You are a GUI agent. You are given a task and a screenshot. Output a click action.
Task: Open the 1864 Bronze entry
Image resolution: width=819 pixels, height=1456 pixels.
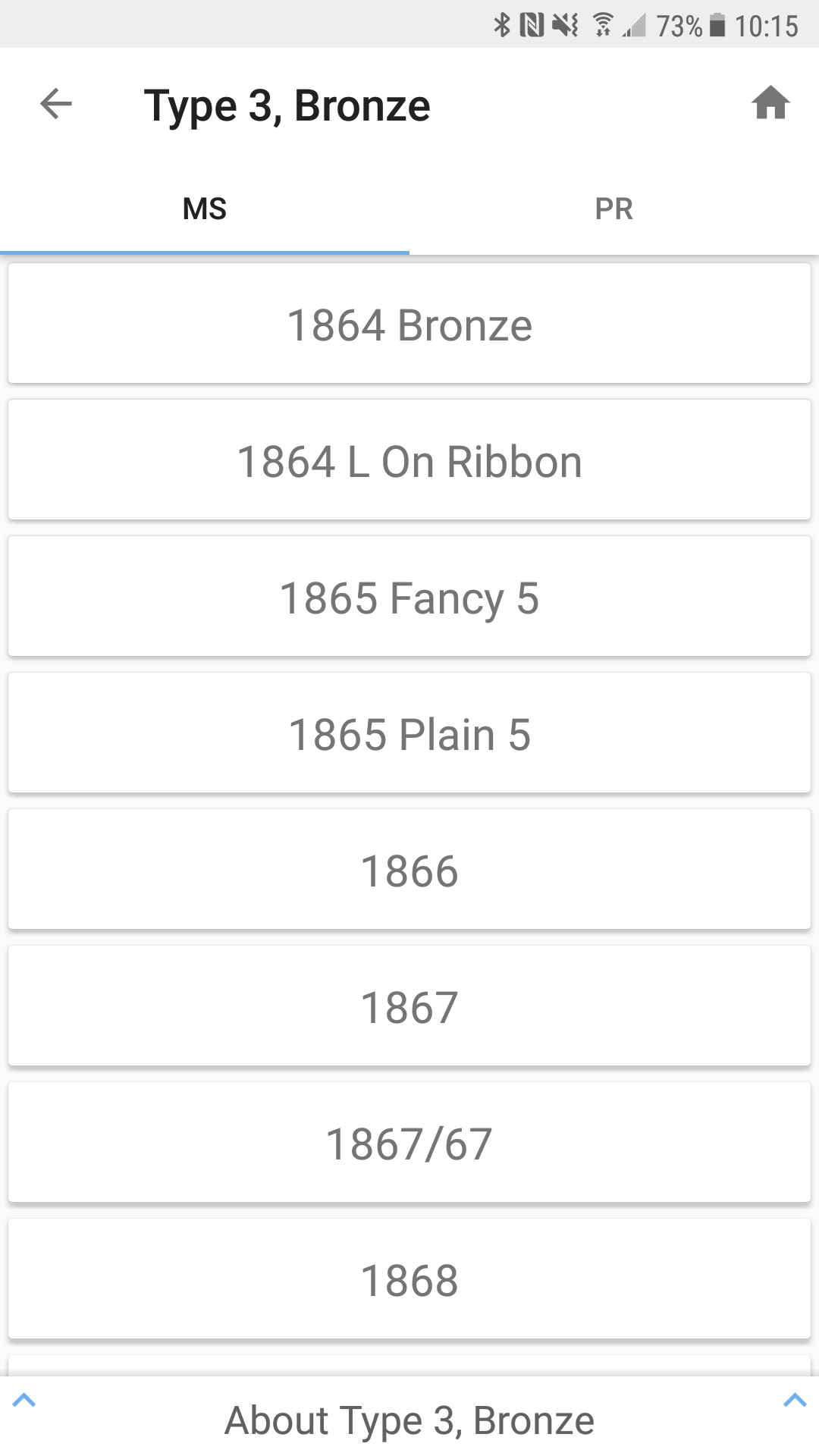point(409,325)
